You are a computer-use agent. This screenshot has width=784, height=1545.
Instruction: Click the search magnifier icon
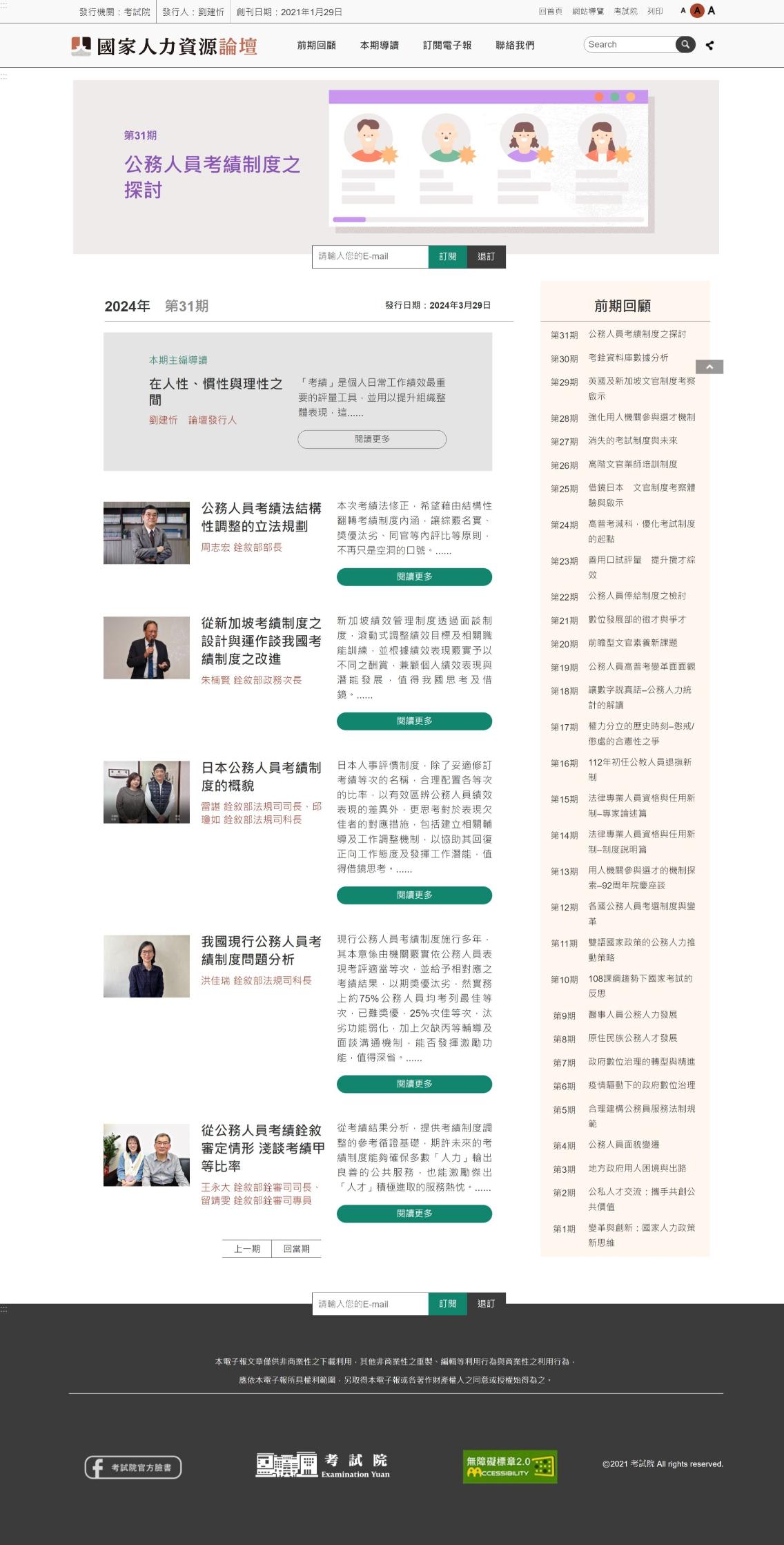tap(685, 45)
